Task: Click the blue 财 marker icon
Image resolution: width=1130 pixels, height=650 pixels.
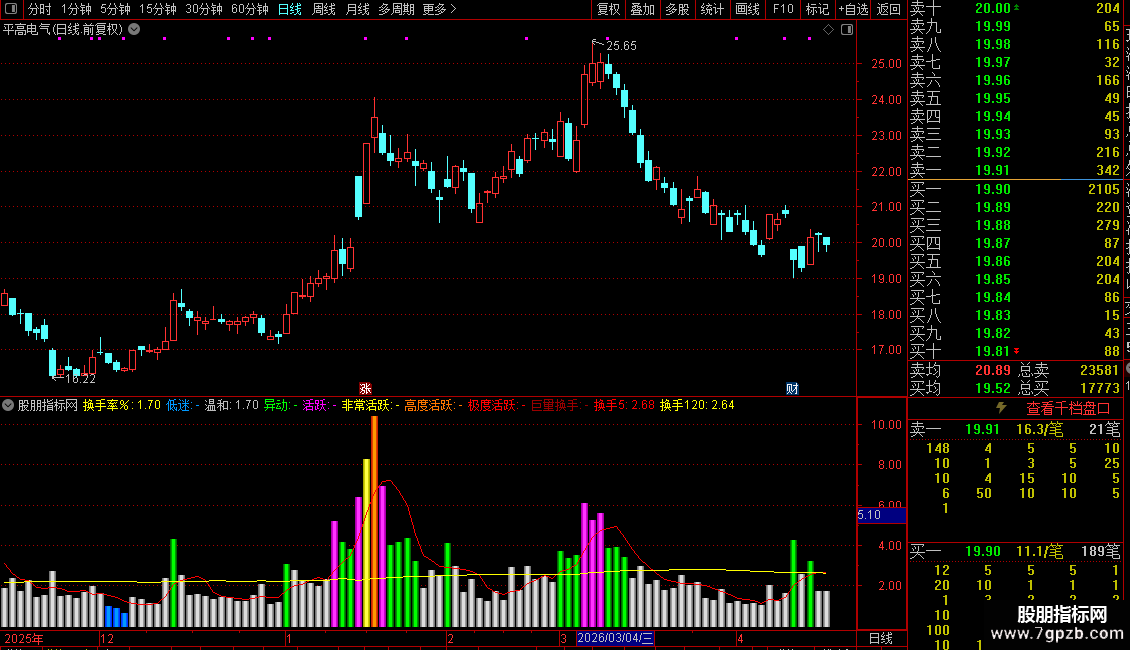Action: (x=792, y=388)
